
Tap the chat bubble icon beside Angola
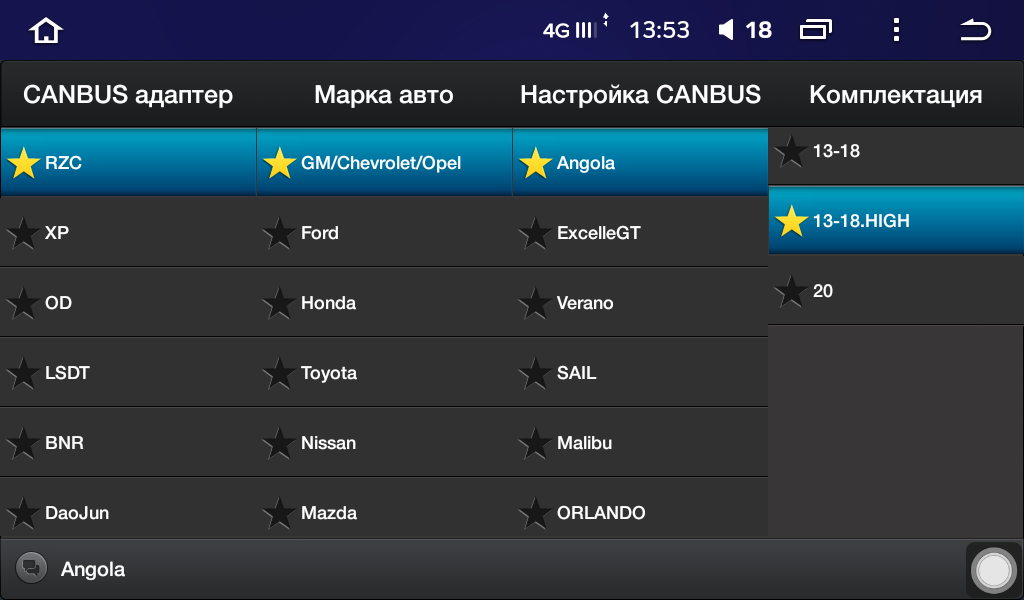coord(31,568)
